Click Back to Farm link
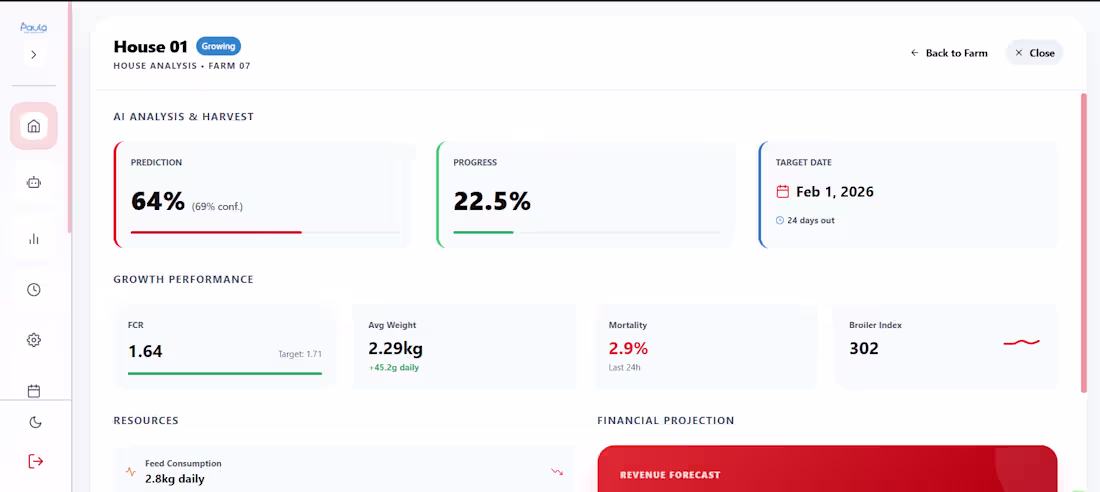Screen dimensions: 1100x492 [949, 53]
